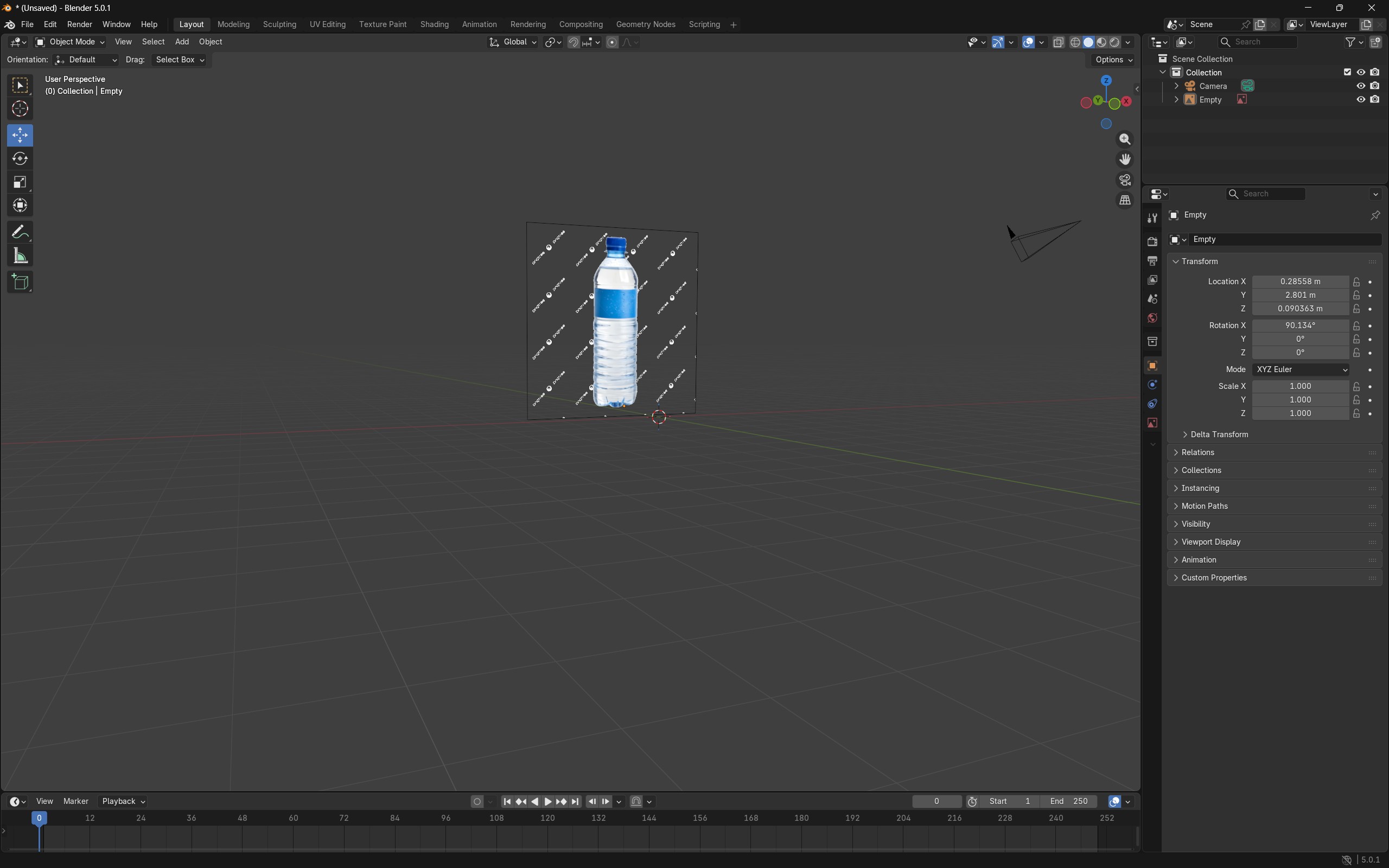Pick the 3D Cursor tool

20,109
